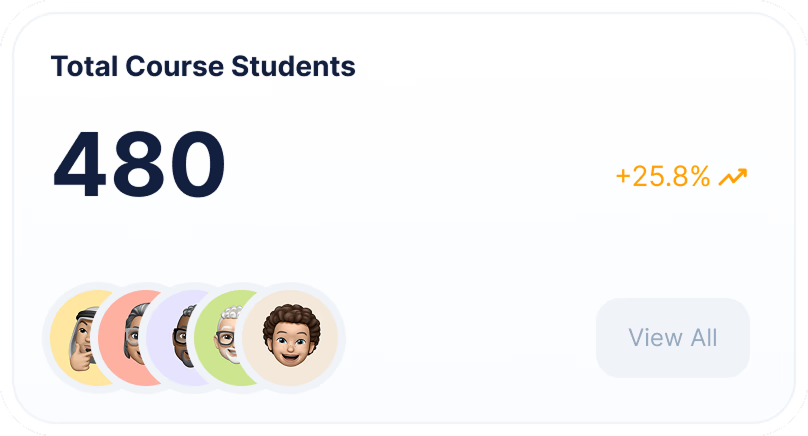The image size is (808, 436).
Task: Select the curly brown-haired student avatar
Action: click(291, 338)
